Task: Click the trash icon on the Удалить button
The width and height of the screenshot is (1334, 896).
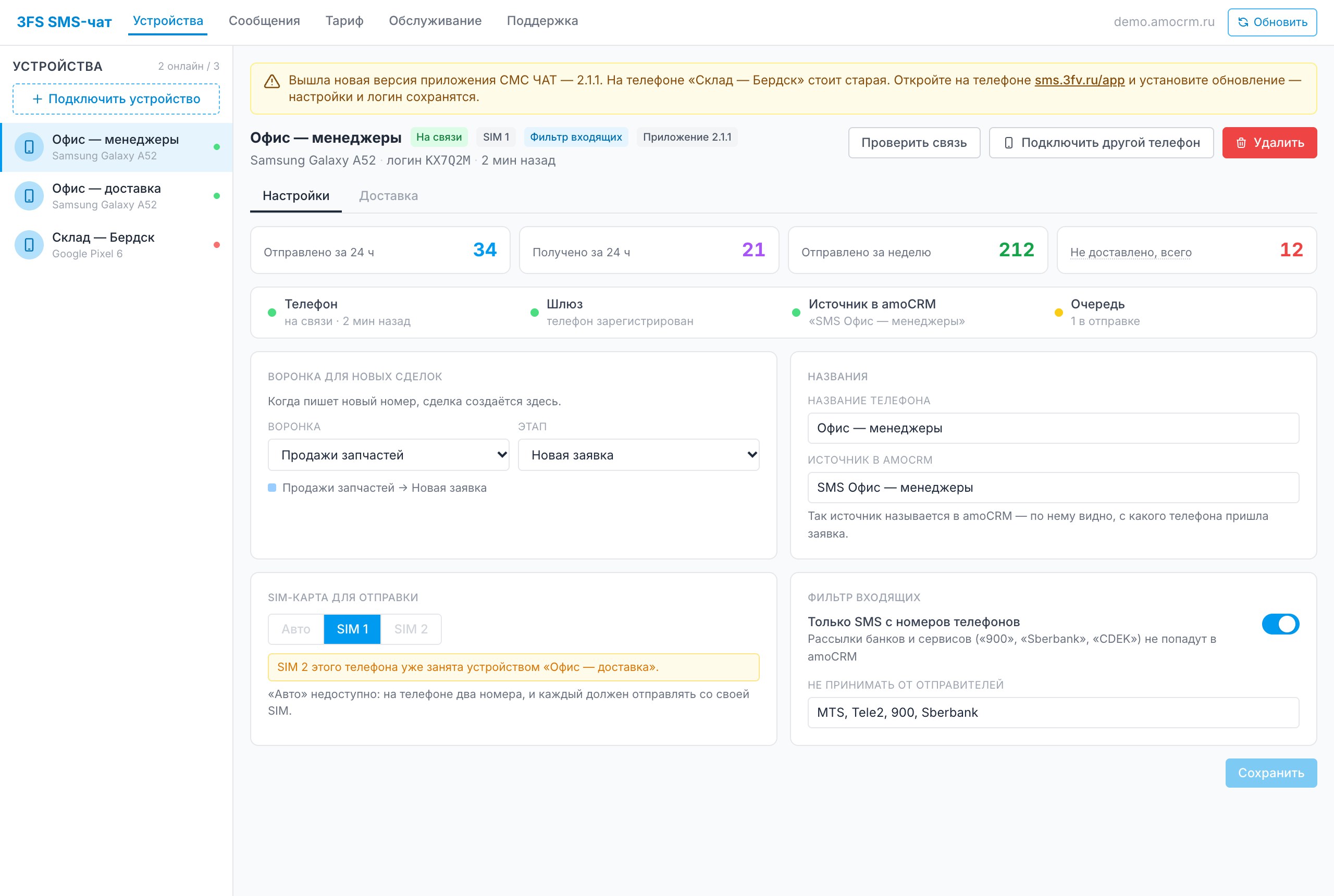Action: (x=1241, y=143)
